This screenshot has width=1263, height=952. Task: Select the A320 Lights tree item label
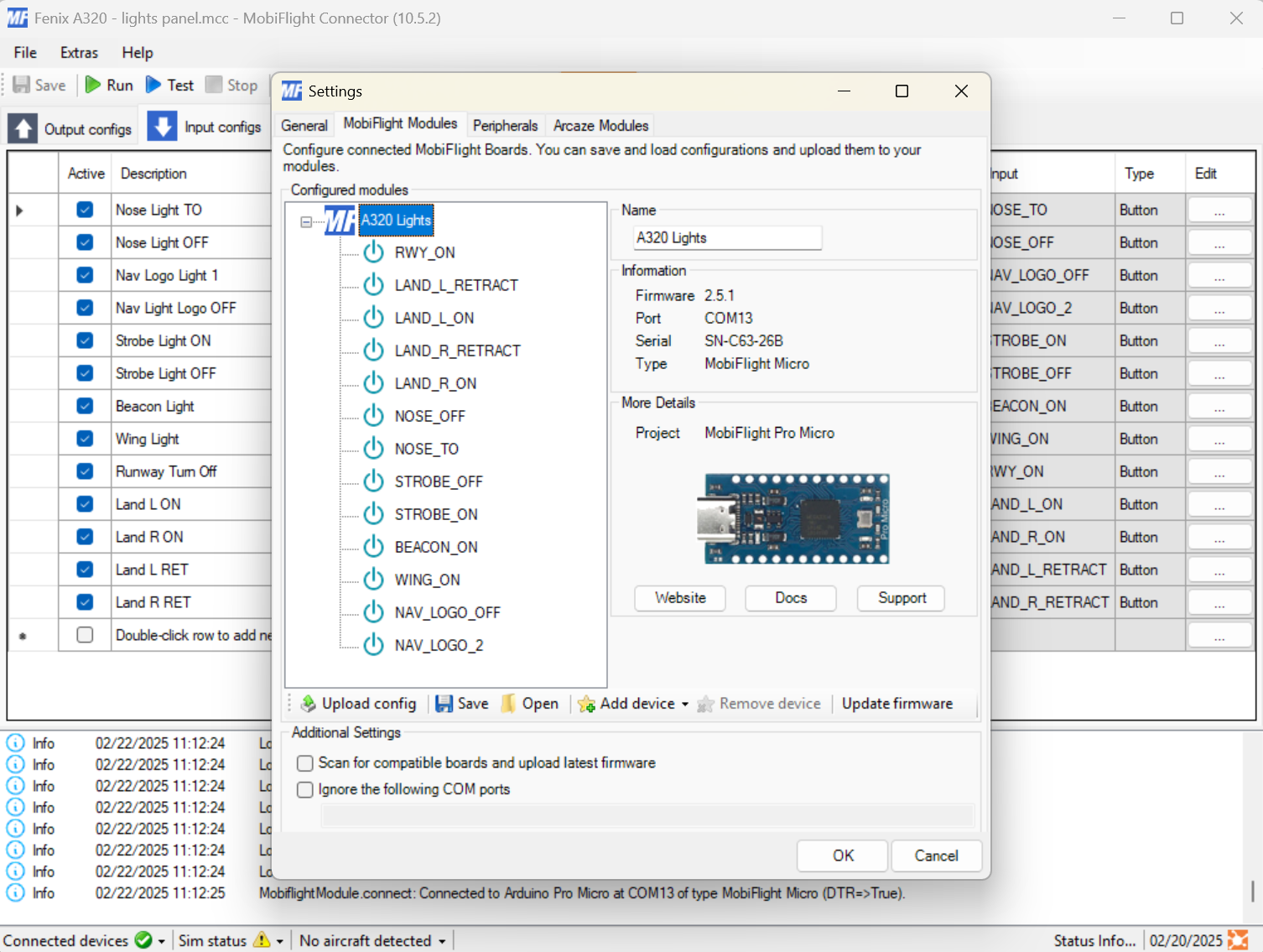(396, 221)
